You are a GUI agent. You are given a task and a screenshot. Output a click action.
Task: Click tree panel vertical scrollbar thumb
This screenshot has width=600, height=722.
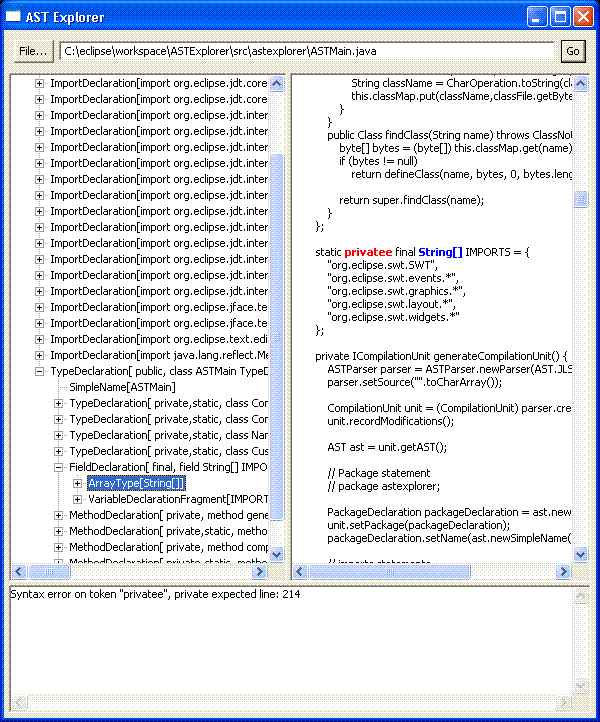pyautogui.click(x=277, y=337)
